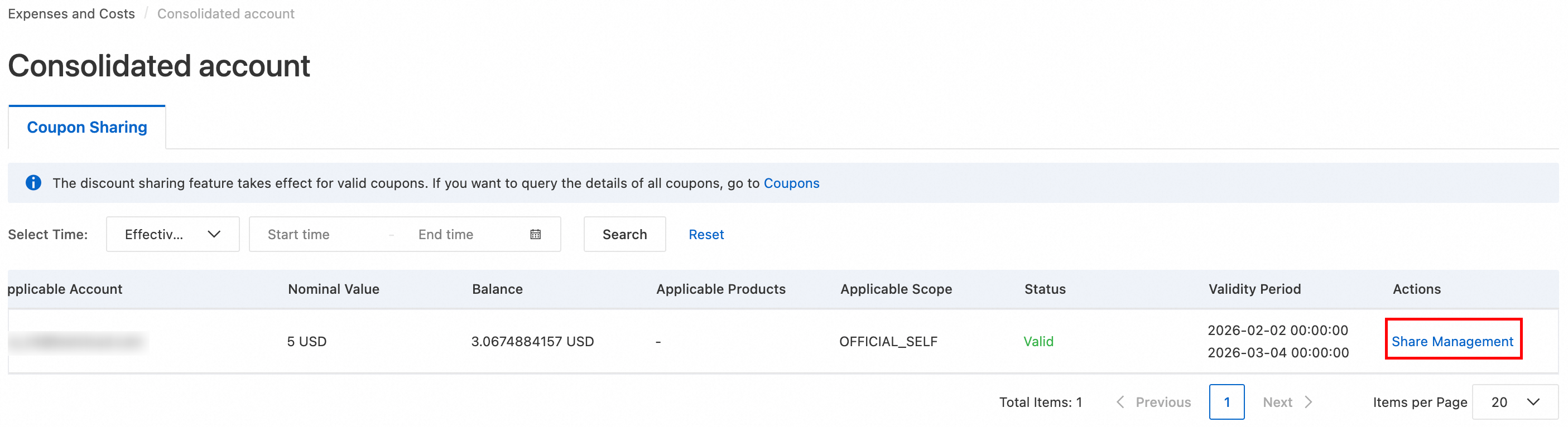The width and height of the screenshot is (1568, 427).
Task: Open the calendar date picker icon
Action: [x=536, y=234]
